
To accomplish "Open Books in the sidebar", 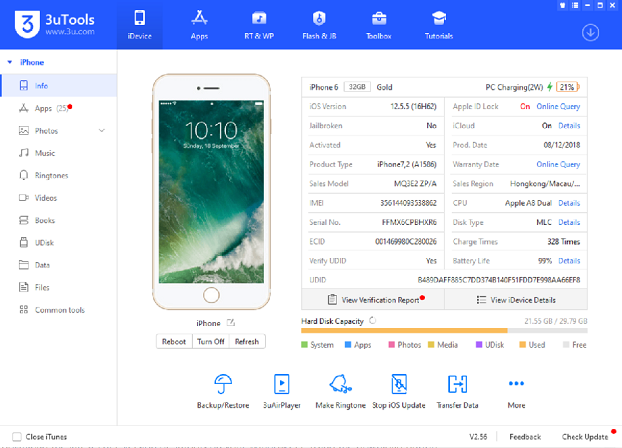I will (59, 220).
